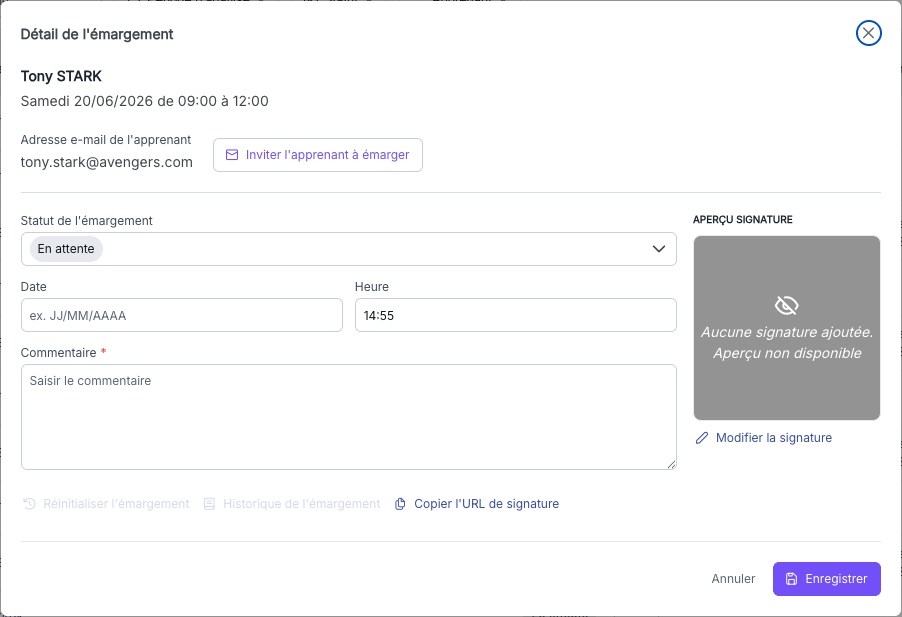Click the crossed-out eye icon in the signature preview
This screenshot has width=902, height=617.
pos(786,305)
